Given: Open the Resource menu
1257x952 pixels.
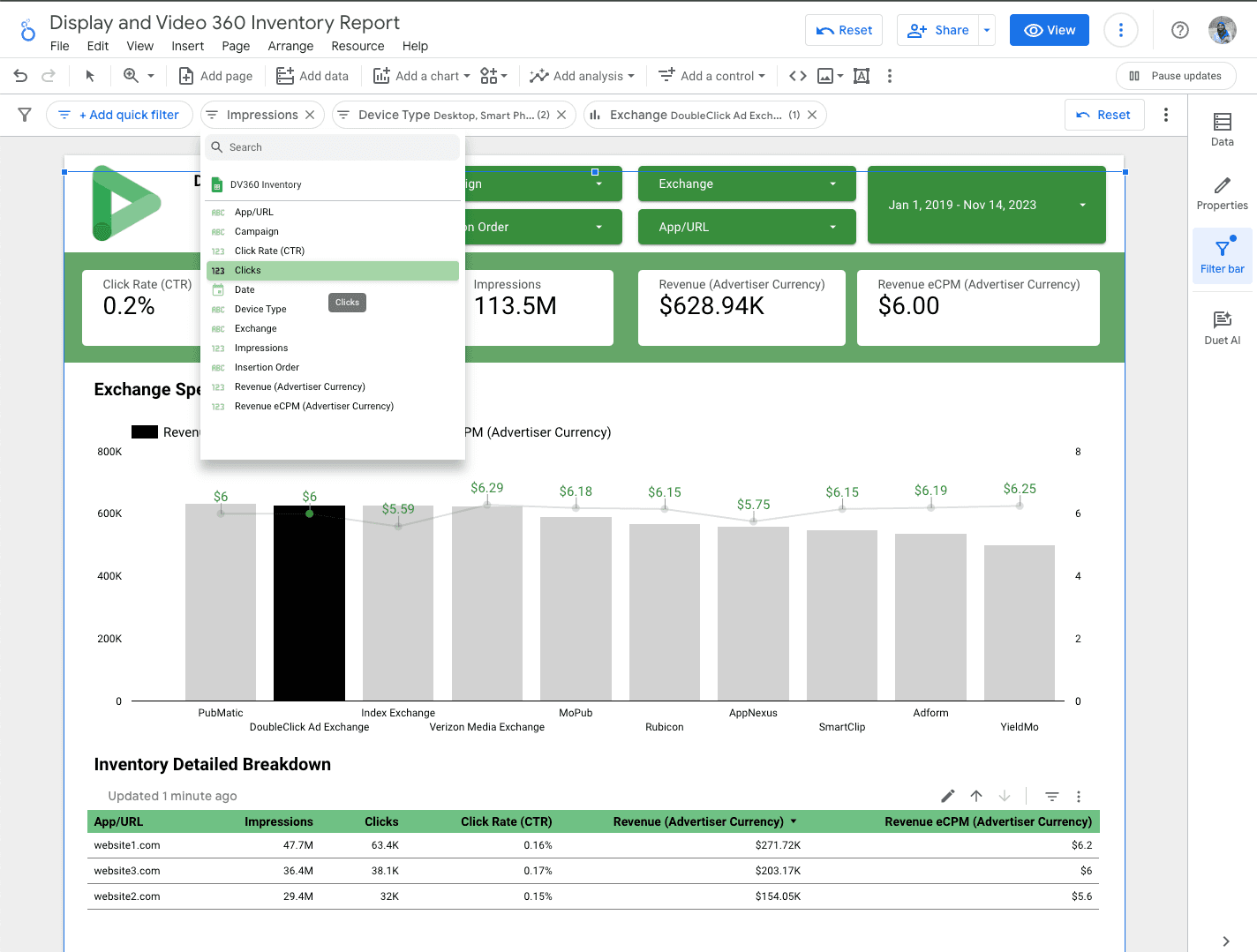Looking at the screenshot, I should point(358,46).
